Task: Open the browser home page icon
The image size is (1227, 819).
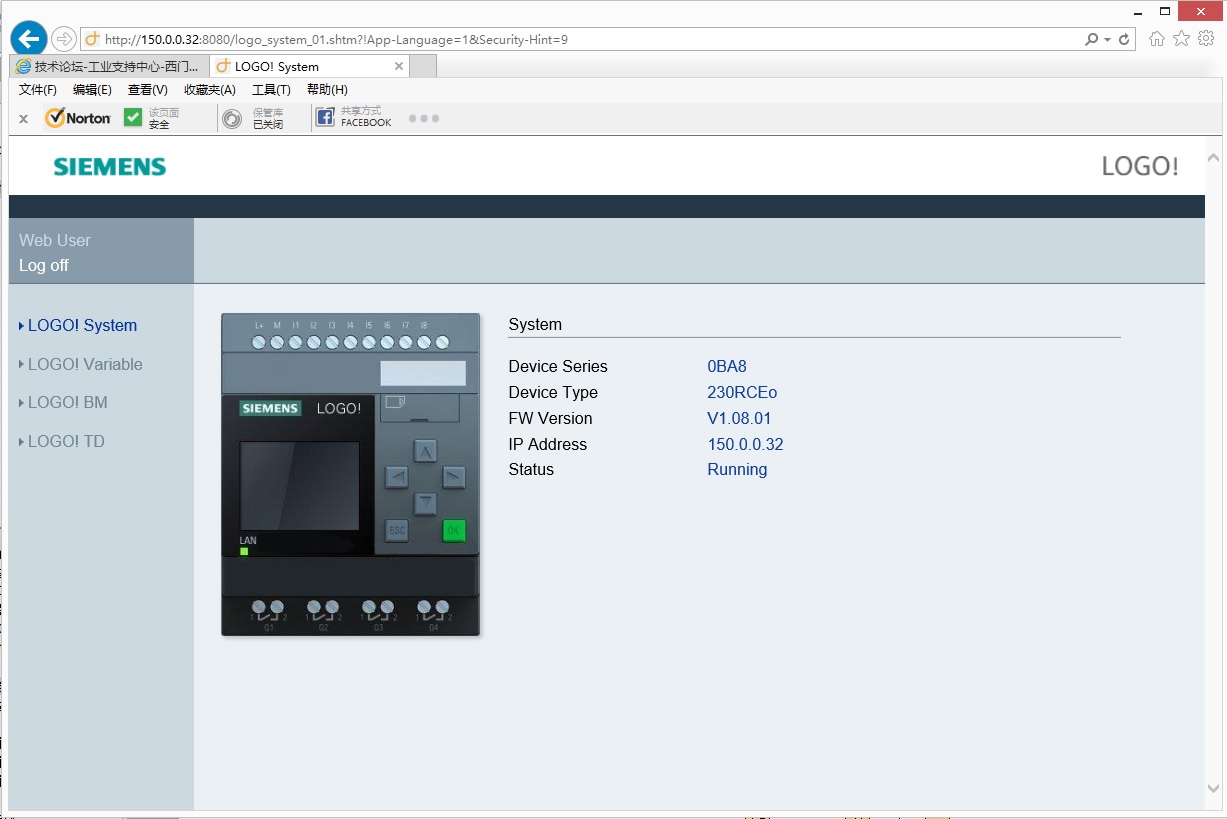Action: [x=1157, y=39]
